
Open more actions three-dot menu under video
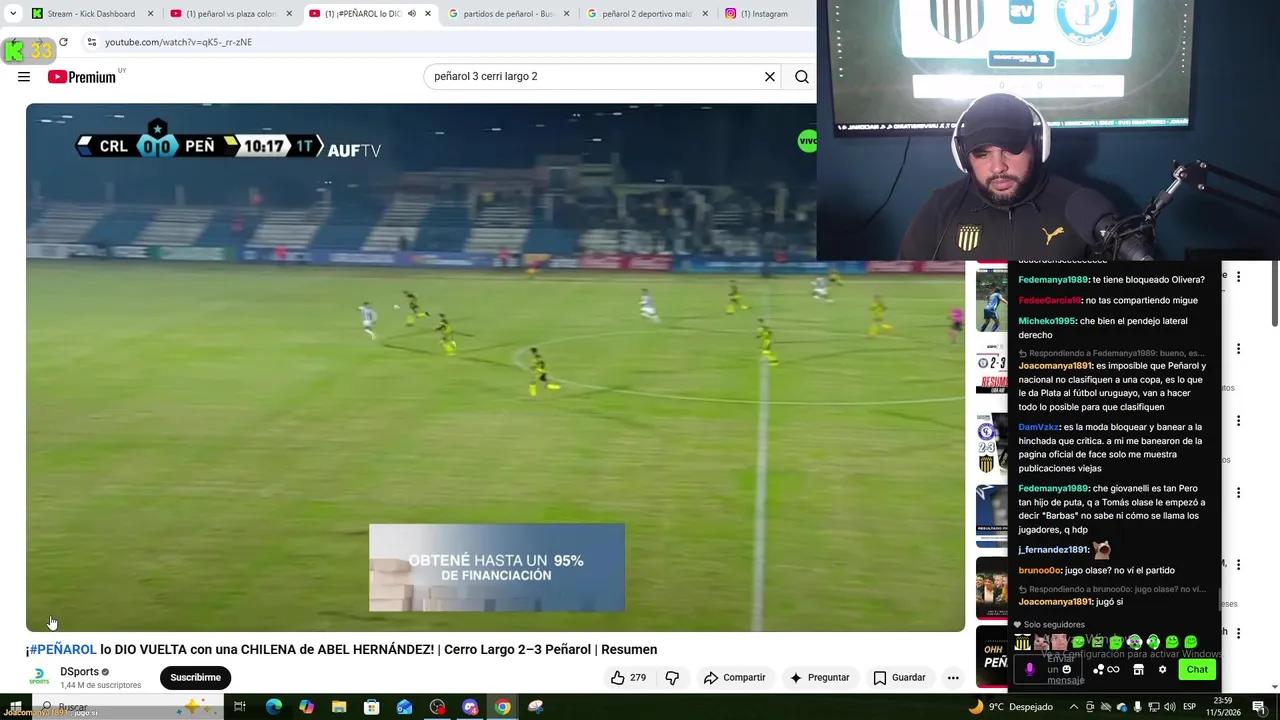[x=953, y=677]
